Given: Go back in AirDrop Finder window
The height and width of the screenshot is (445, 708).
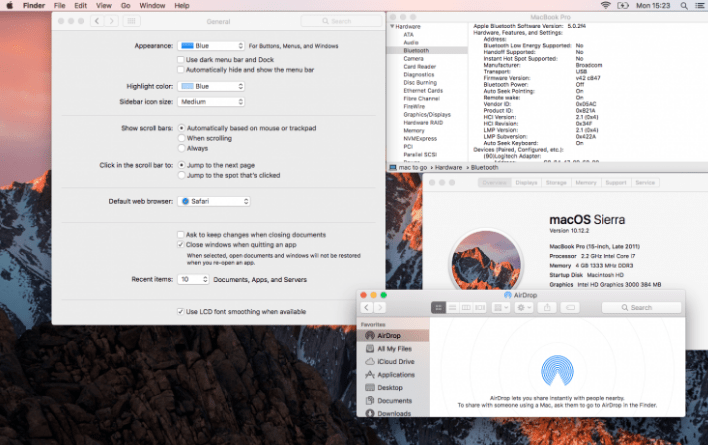Looking at the screenshot, I should pyautogui.click(x=367, y=307).
